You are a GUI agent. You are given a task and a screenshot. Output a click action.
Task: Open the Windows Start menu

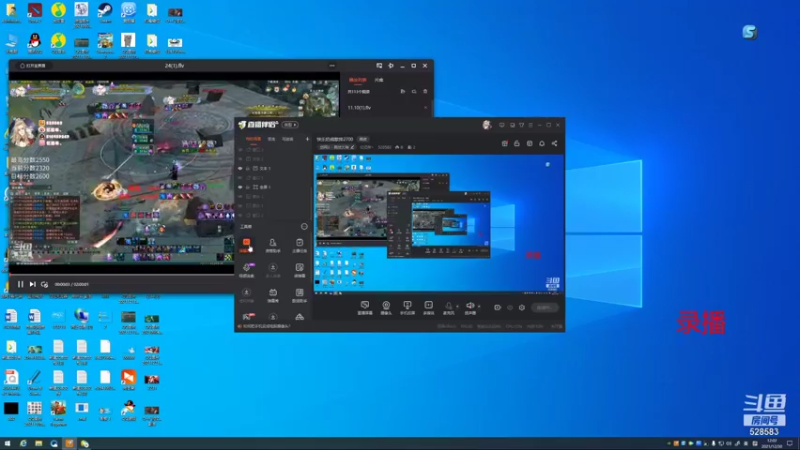(7, 443)
